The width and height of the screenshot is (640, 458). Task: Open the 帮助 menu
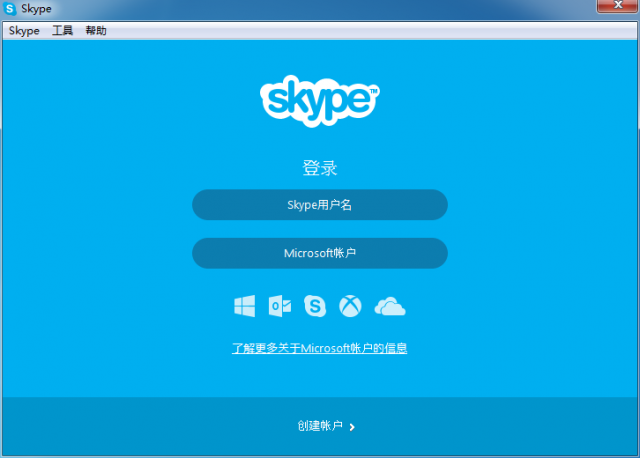96,31
